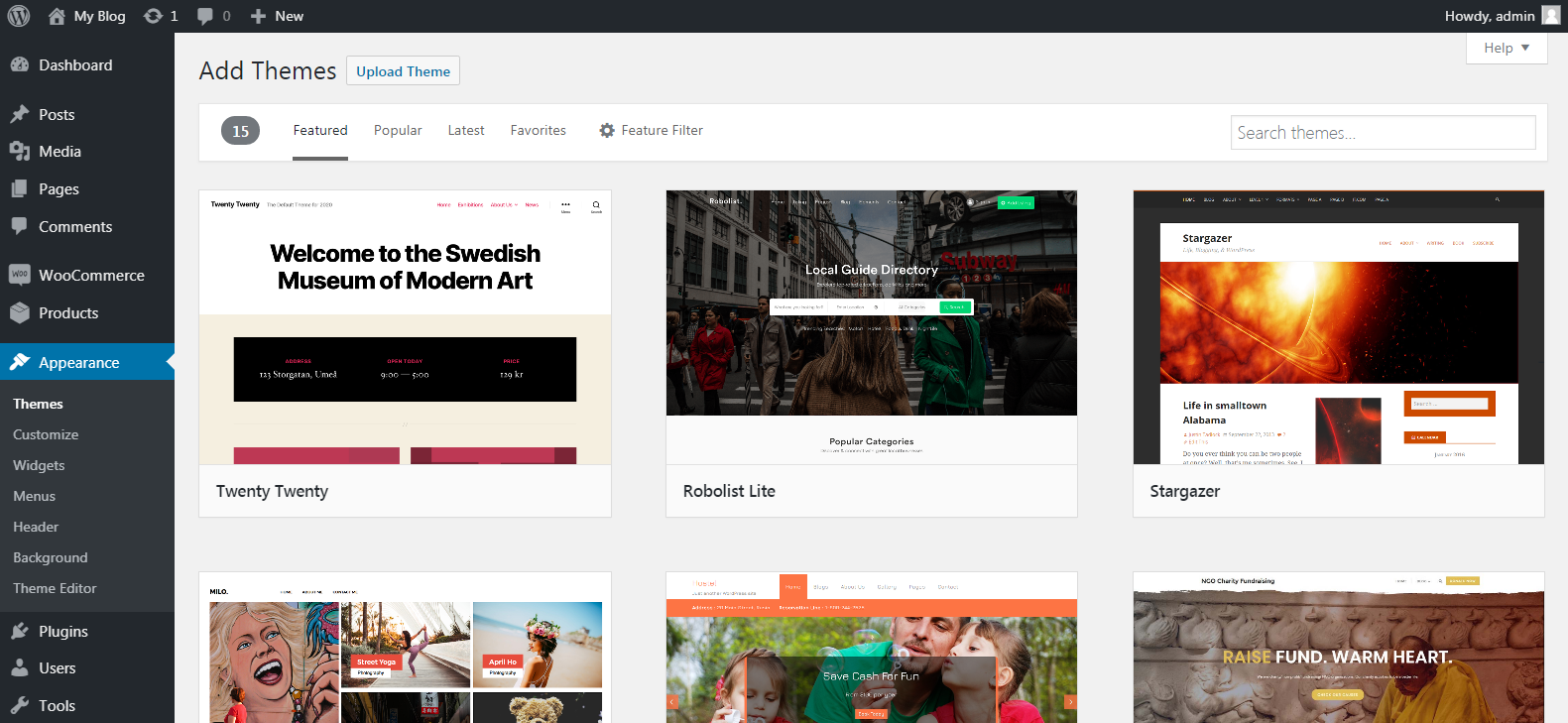
Task: Select the Robolist Lite theme thumbnail
Action: point(872,327)
